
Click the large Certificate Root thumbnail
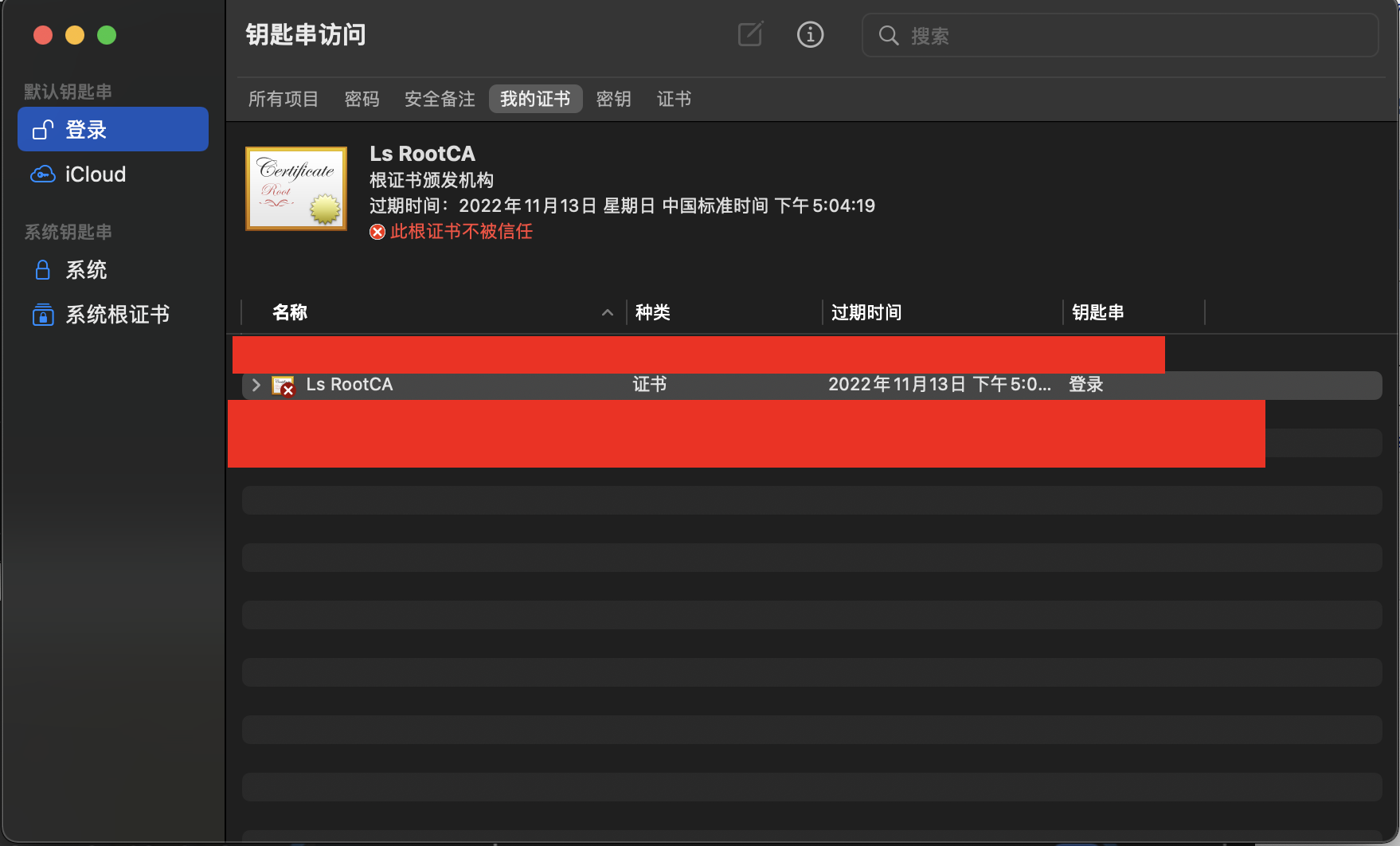point(296,189)
